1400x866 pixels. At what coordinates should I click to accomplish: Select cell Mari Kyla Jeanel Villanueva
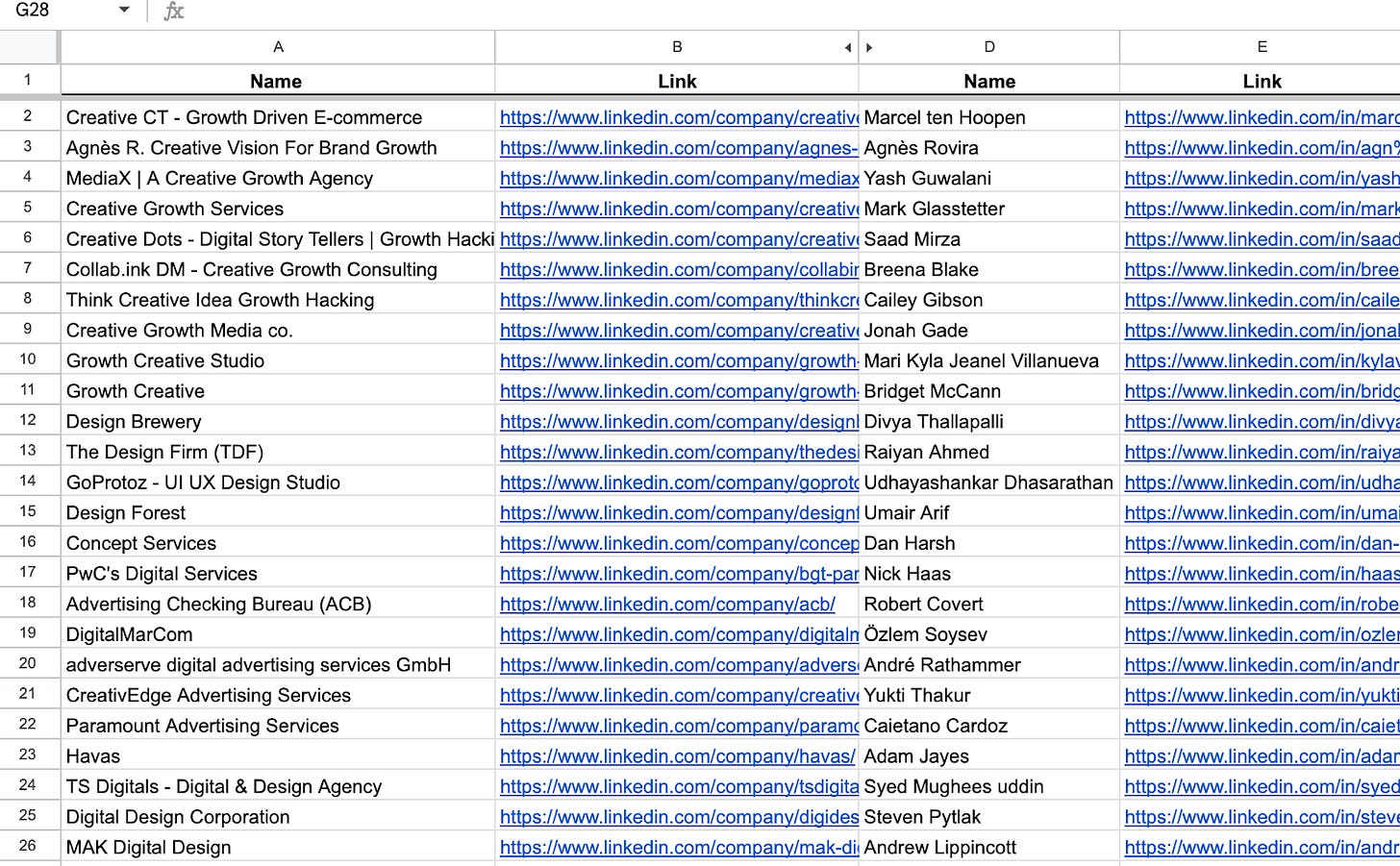point(989,360)
